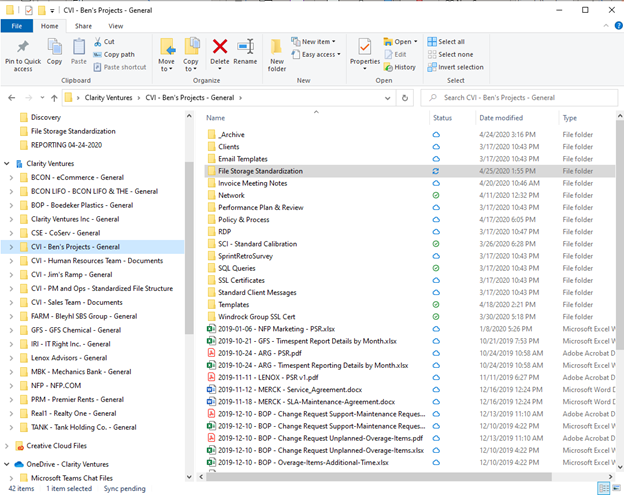The image size is (624, 495).
Task: Click Clarity Ventures in breadcrumb path
Action: 108,98
